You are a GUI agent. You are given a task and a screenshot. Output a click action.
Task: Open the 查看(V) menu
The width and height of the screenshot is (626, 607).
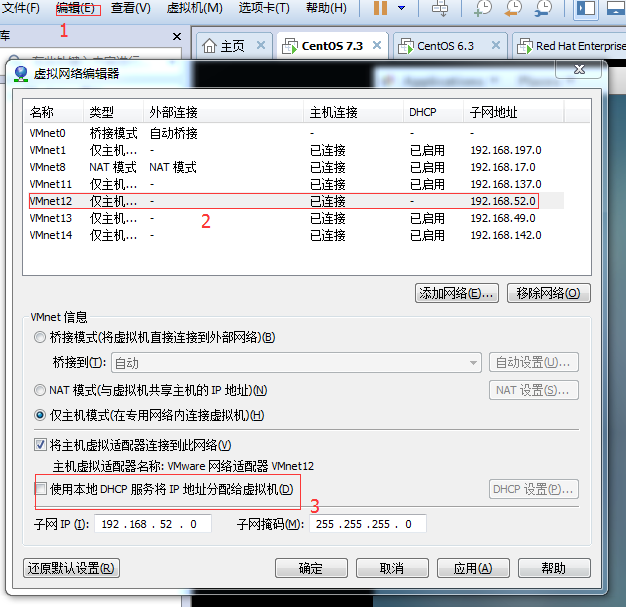pyautogui.click(x=131, y=8)
